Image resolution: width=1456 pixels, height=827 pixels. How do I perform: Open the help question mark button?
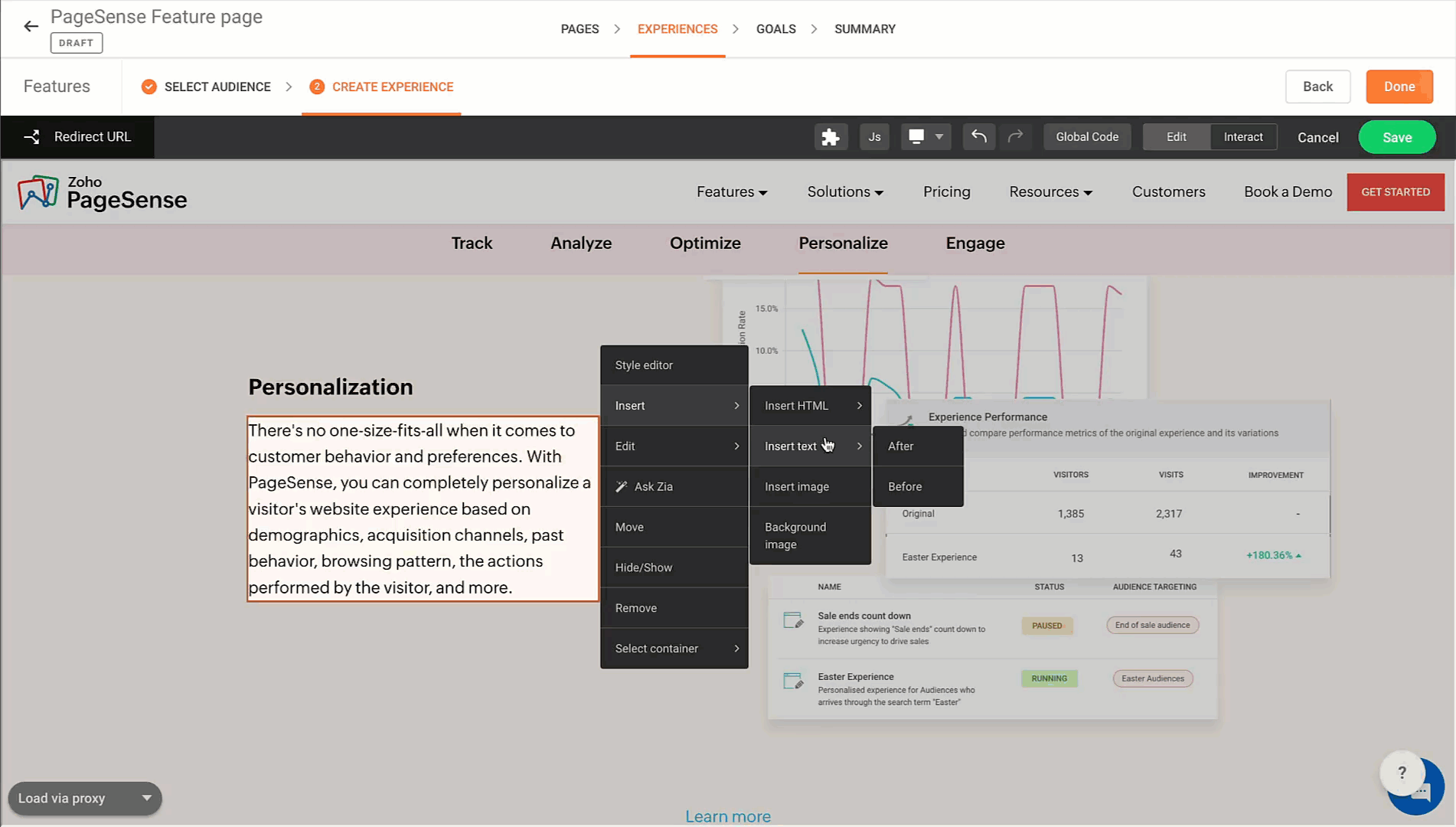1402,773
